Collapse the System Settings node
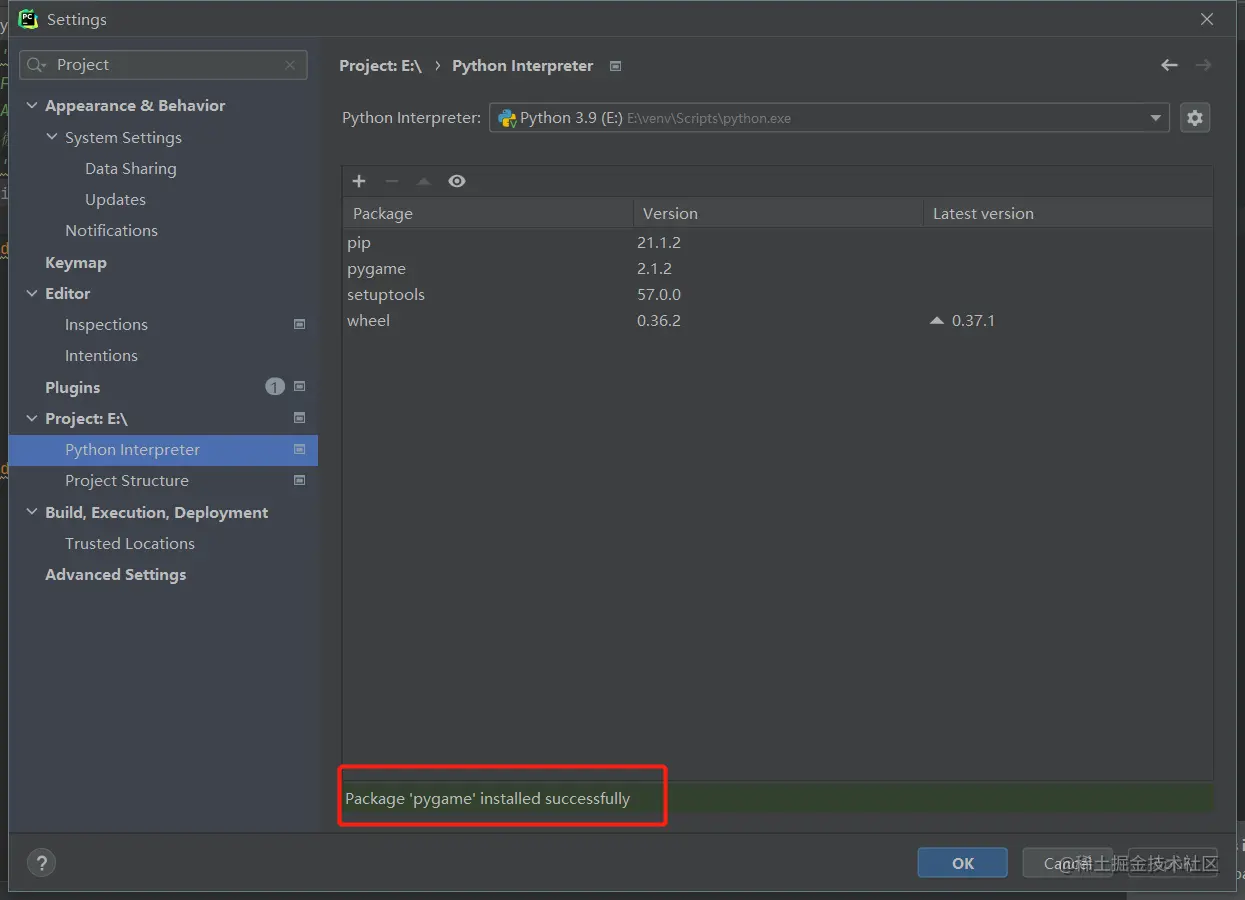 click(x=52, y=137)
